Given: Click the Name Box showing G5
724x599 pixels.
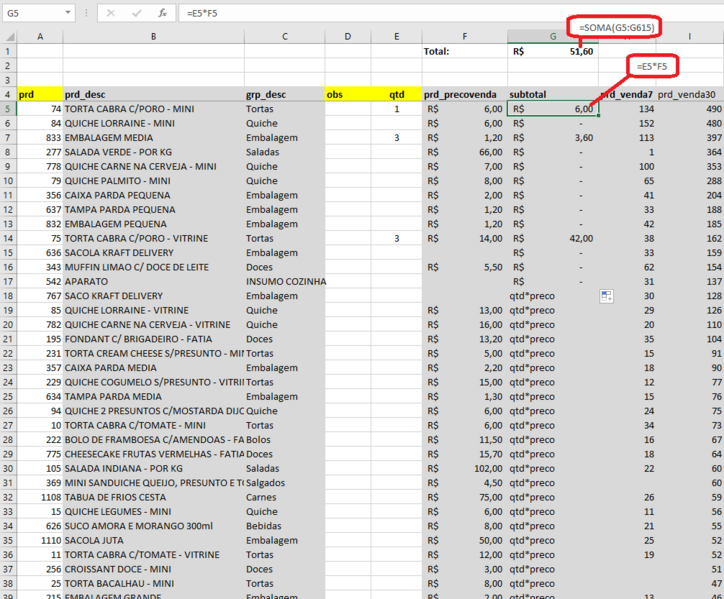Looking at the screenshot, I should [x=32, y=13].
